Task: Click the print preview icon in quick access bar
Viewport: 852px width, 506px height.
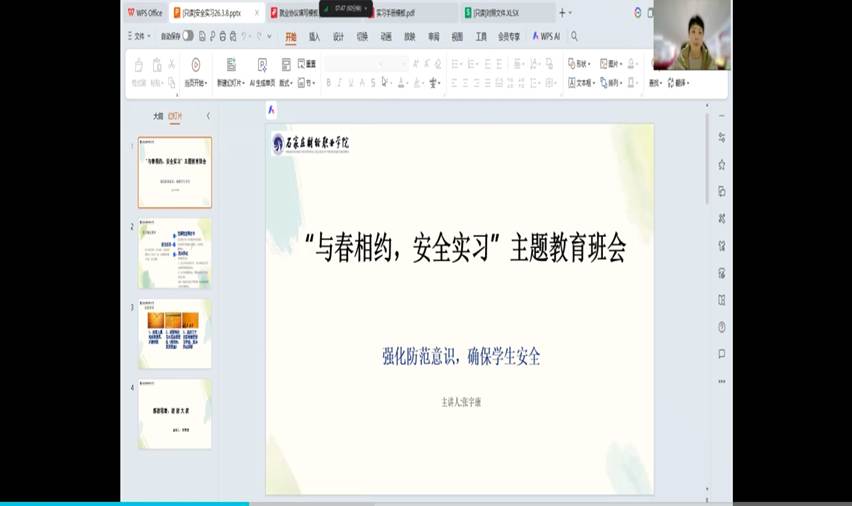Action: pyautogui.click(x=233, y=36)
